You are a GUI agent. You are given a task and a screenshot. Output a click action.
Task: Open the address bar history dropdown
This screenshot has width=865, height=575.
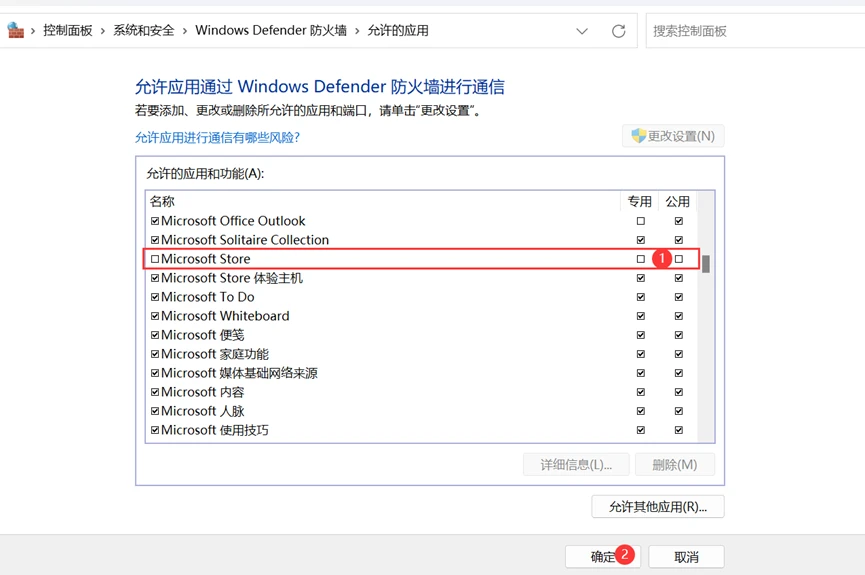(x=582, y=31)
